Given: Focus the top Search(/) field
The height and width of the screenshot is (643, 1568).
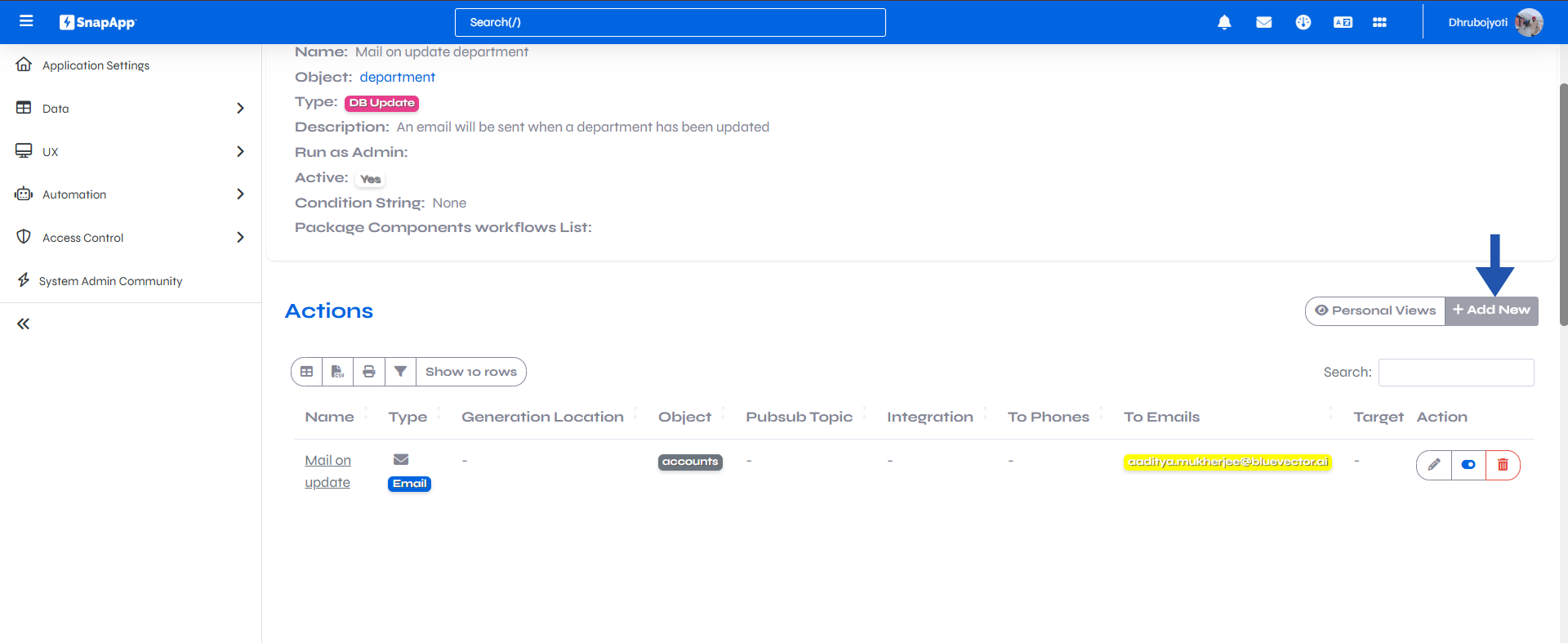Looking at the screenshot, I should click(670, 22).
